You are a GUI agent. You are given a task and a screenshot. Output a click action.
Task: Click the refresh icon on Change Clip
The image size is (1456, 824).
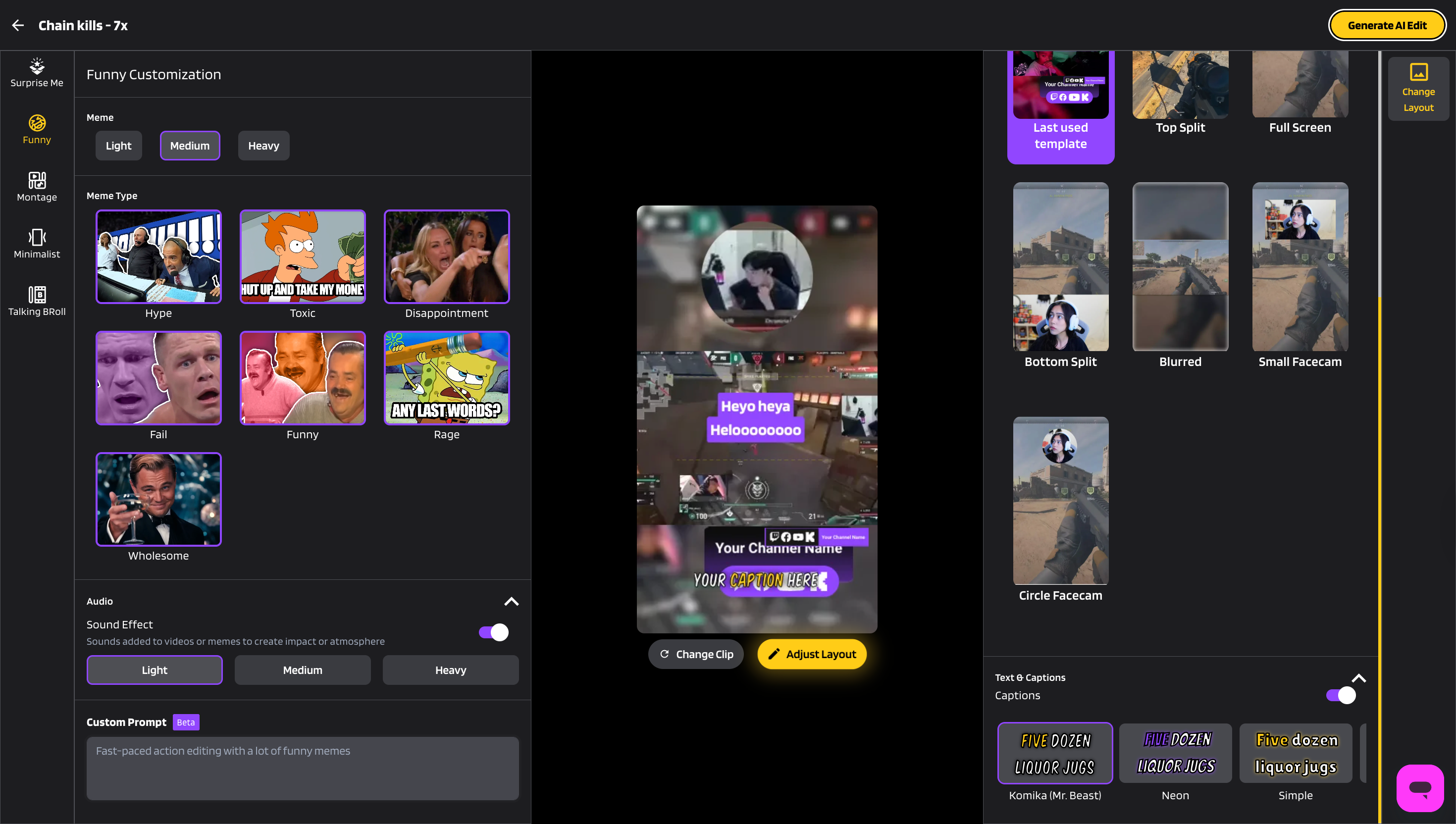[x=664, y=654]
